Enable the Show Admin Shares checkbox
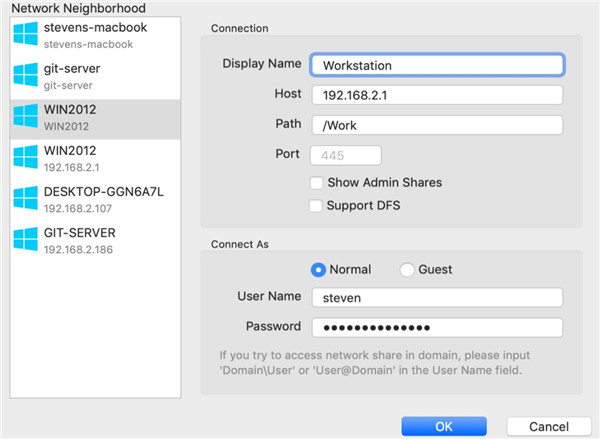 317,183
